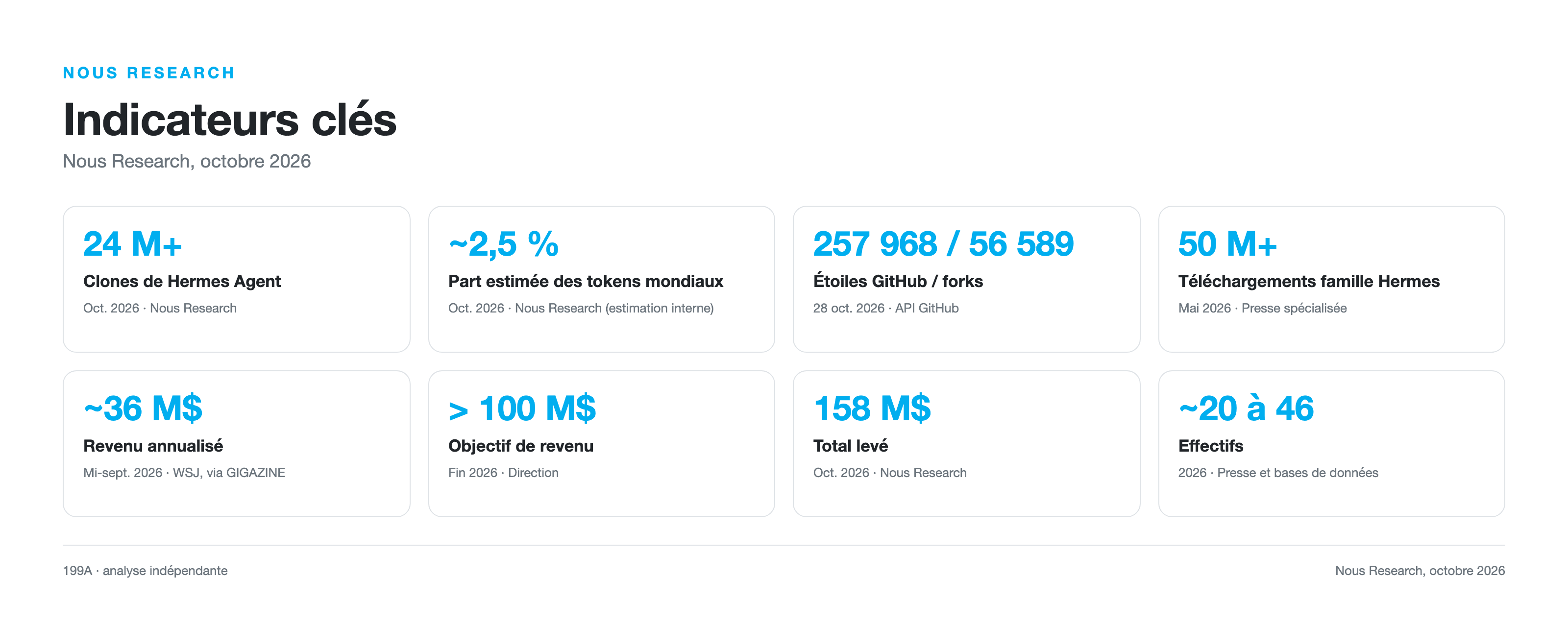Click the subtitle Nous Research, octobre 2026

tap(187, 161)
